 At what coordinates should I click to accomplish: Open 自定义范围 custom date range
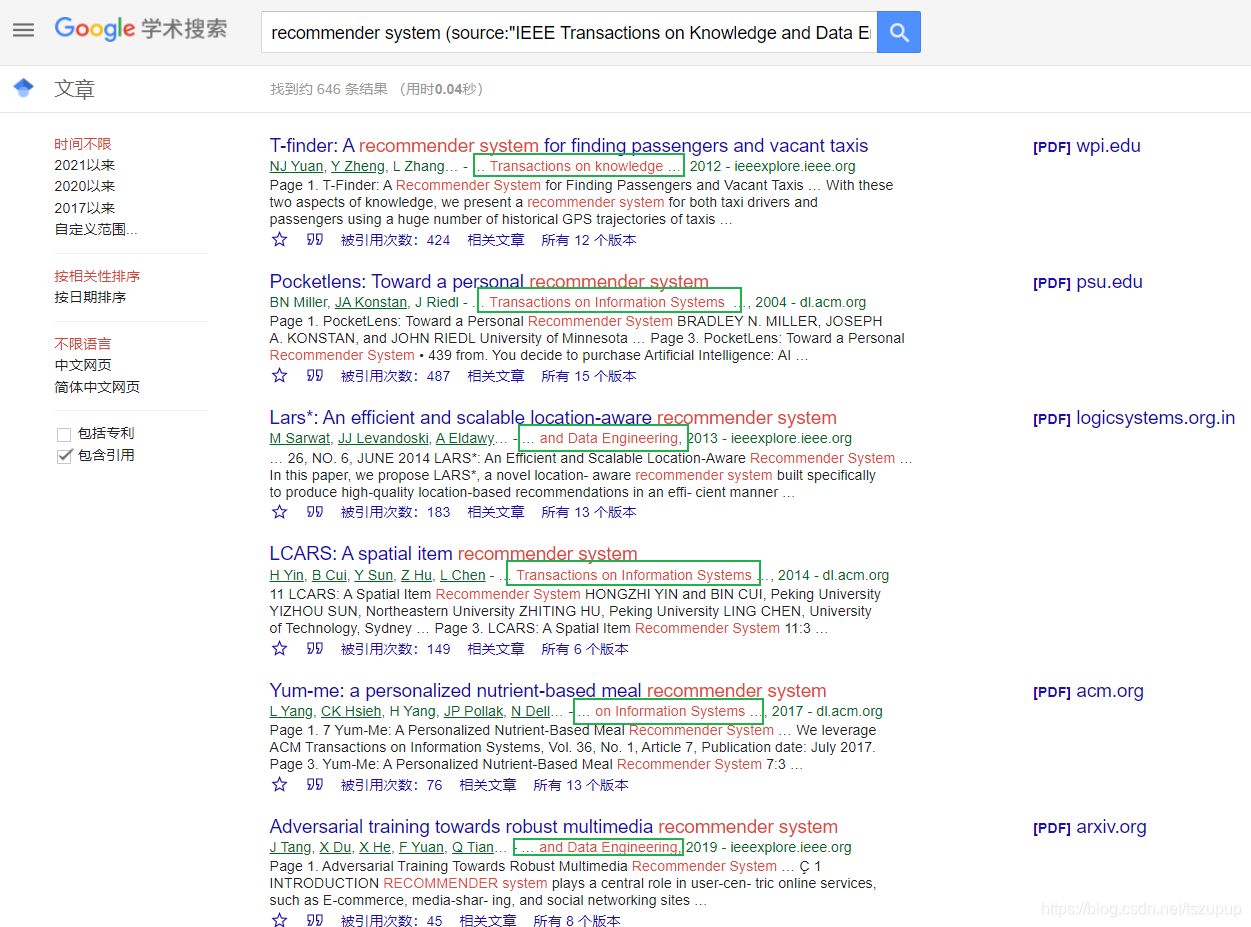tap(96, 229)
